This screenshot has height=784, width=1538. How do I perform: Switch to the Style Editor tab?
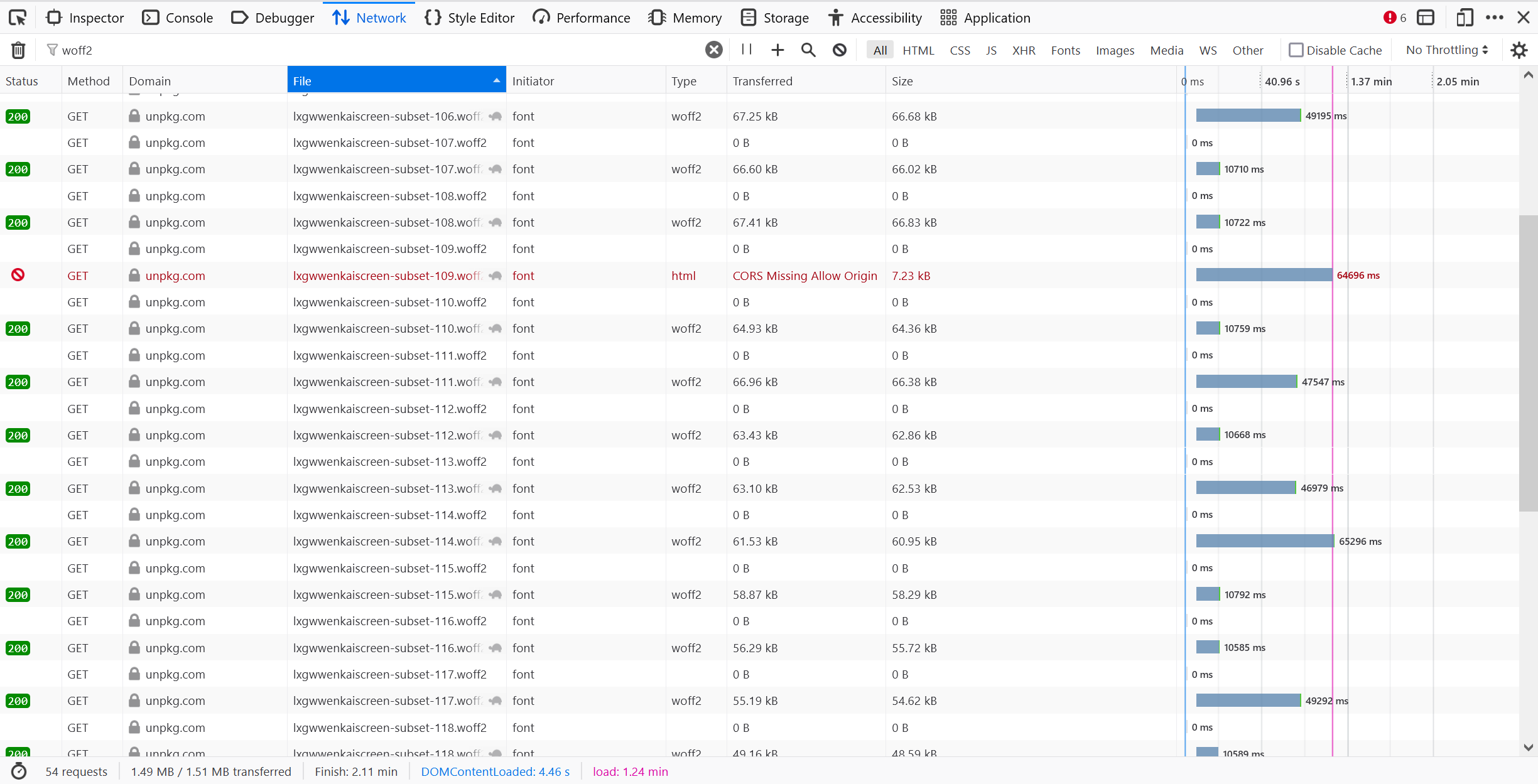coord(469,18)
